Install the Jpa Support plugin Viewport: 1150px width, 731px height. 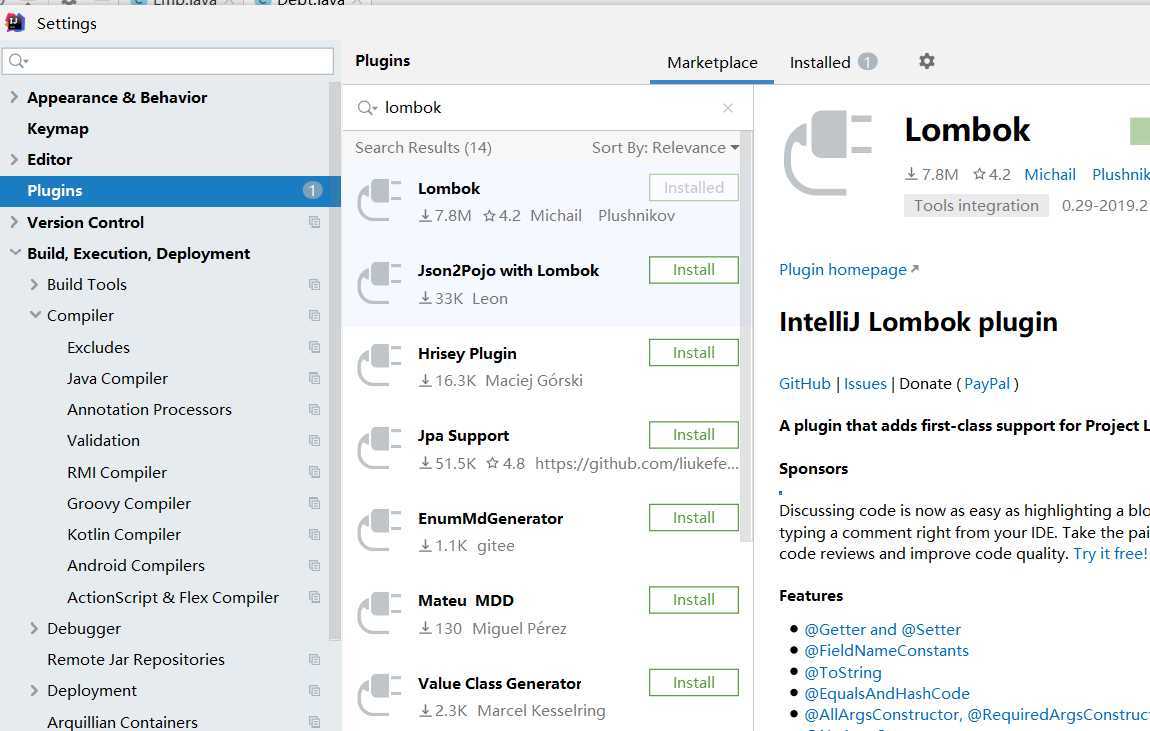(694, 435)
